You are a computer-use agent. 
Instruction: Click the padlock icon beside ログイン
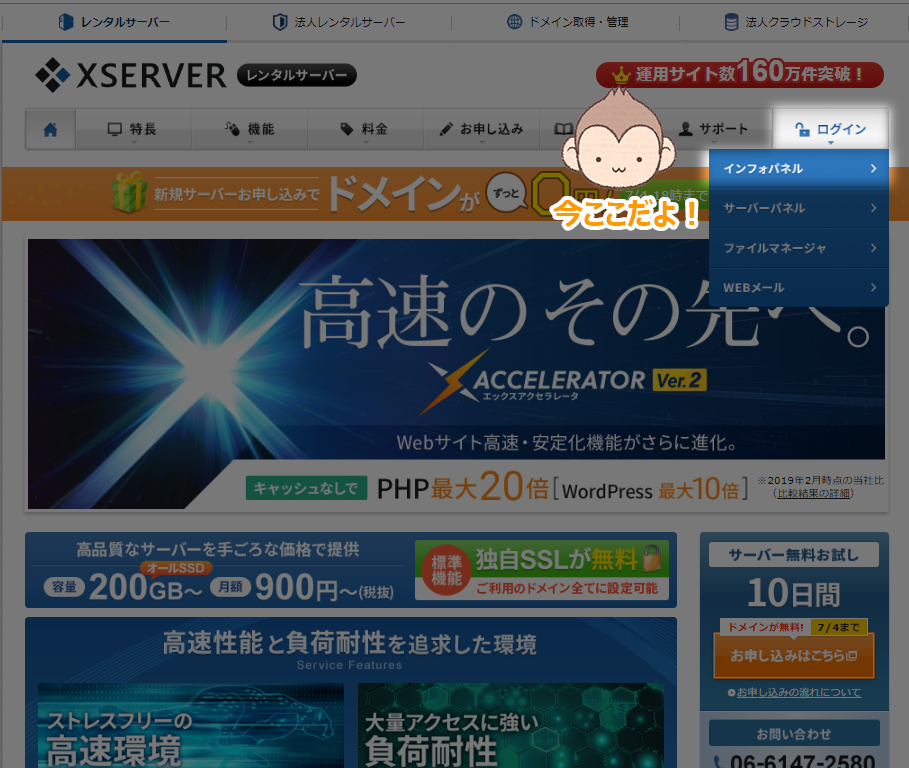(802, 129)
